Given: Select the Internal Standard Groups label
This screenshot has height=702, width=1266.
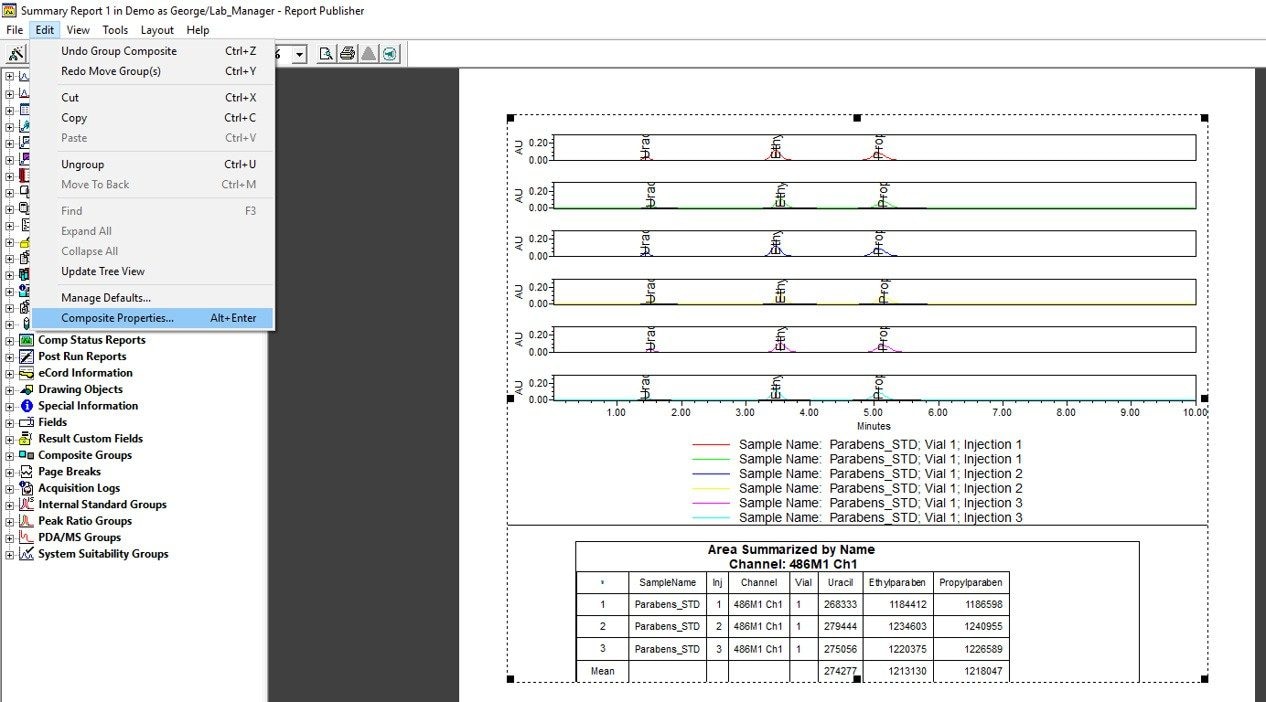Looking at the screenshot, I should click(102, 505).
